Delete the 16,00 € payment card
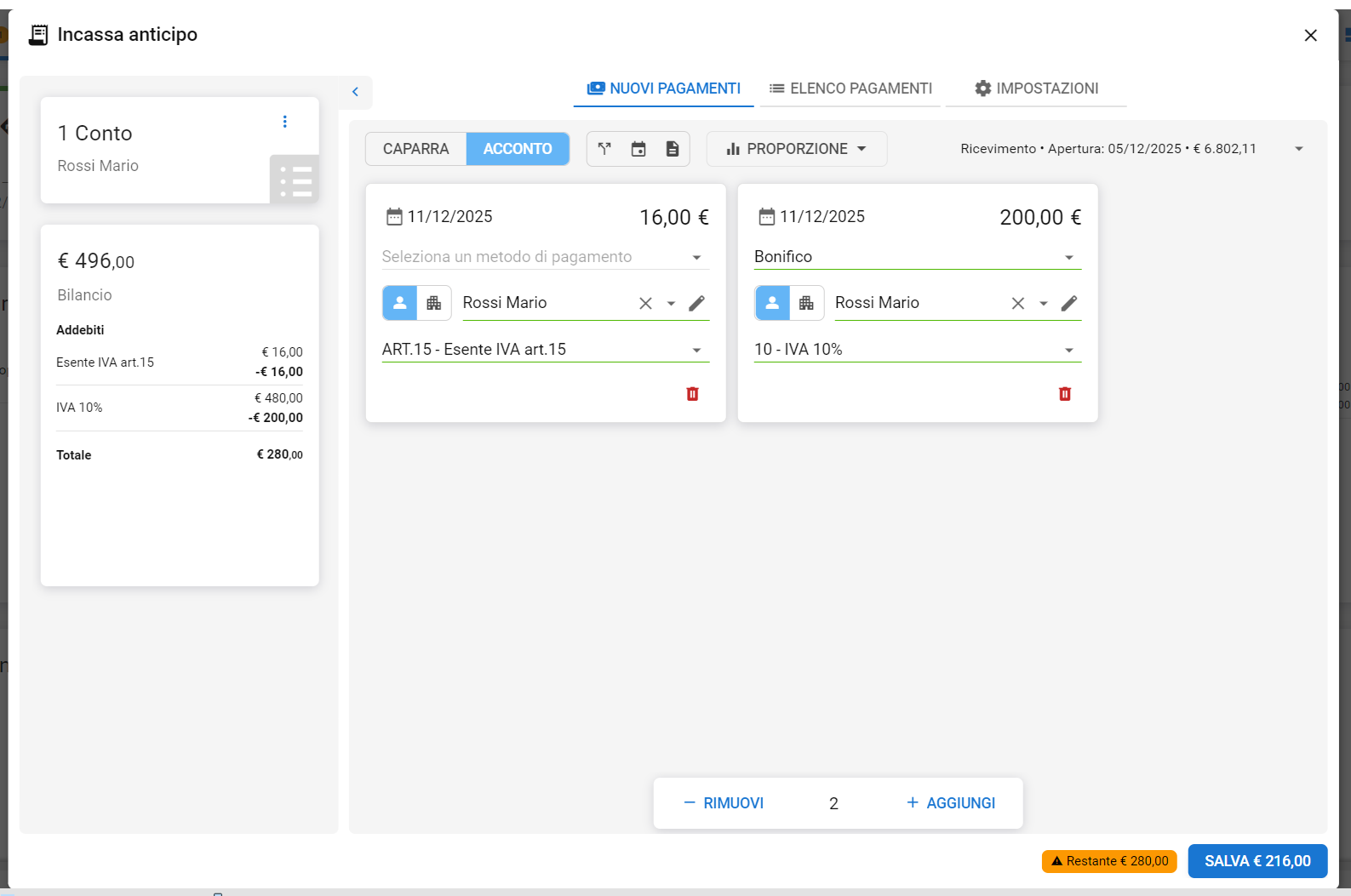The height and width of the screenshot is (896, 1351). point(692,394)
